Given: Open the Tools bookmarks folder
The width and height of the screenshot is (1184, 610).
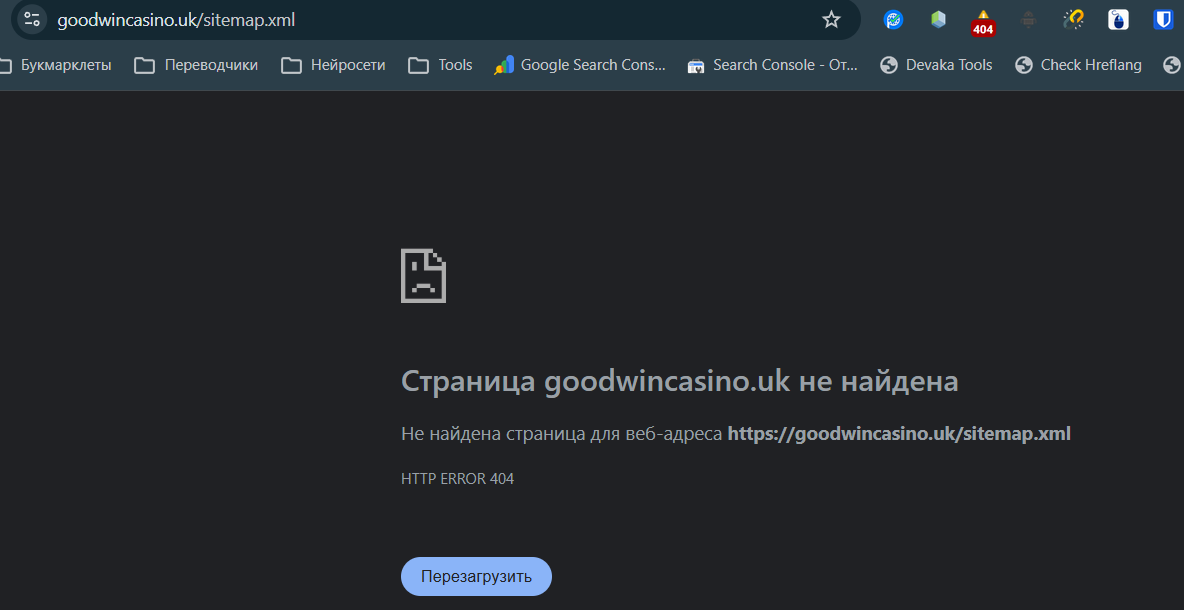Looking at the screenshot, I should [440, 66].
